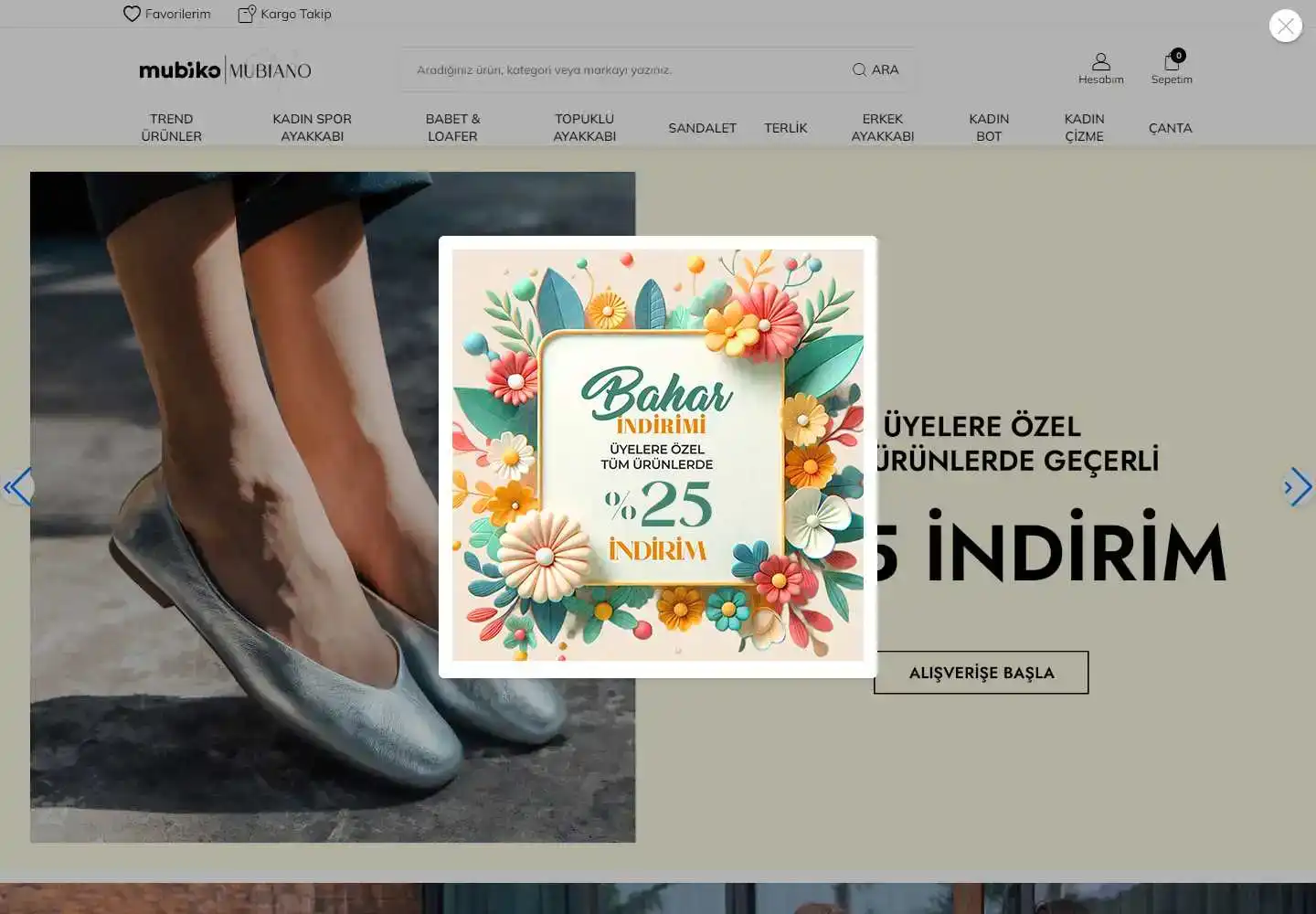Open Sepetim shopping bag icon
Image resolution: width=1316 pixels, height=914 pixels.
tap(1172, 61)
